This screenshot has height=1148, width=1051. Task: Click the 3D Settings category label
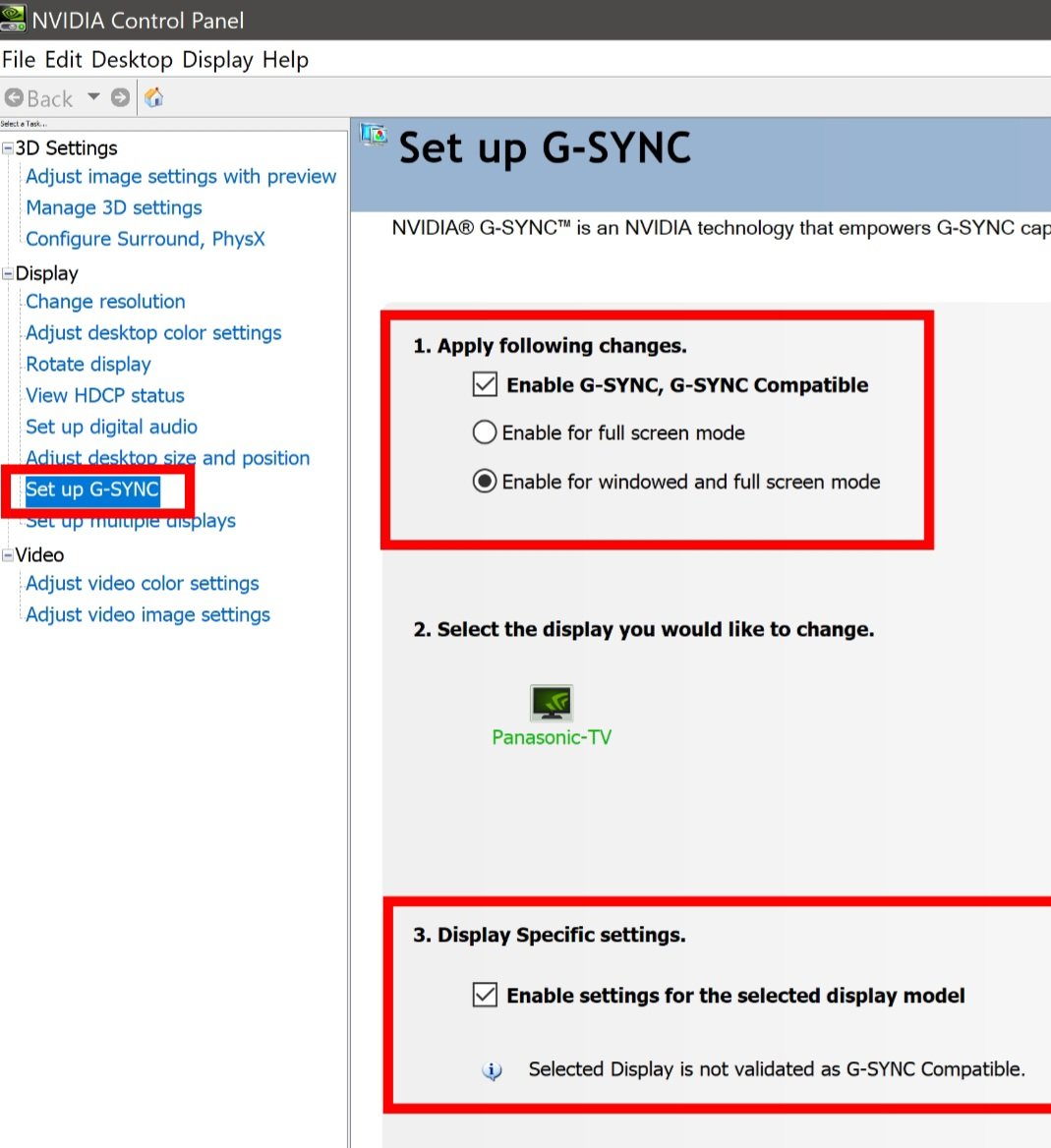click(66, 148)
